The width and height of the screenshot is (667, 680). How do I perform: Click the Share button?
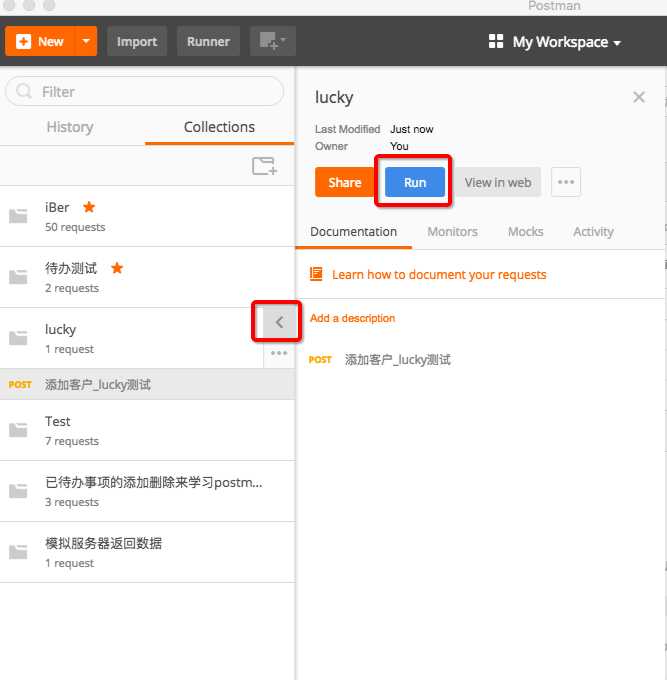pyautogui.click(x=345, y=182)
